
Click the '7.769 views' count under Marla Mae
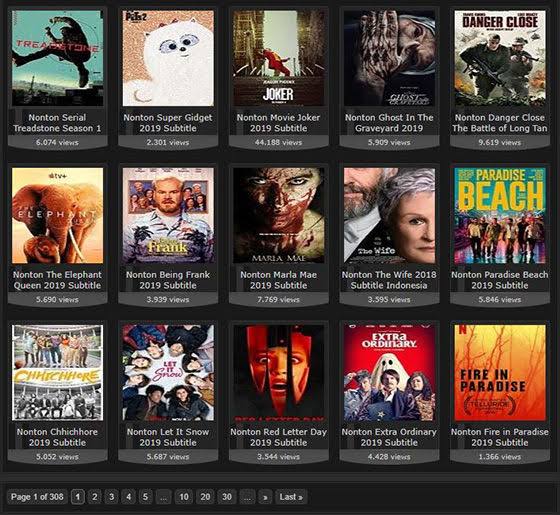(x=279, y=299)
